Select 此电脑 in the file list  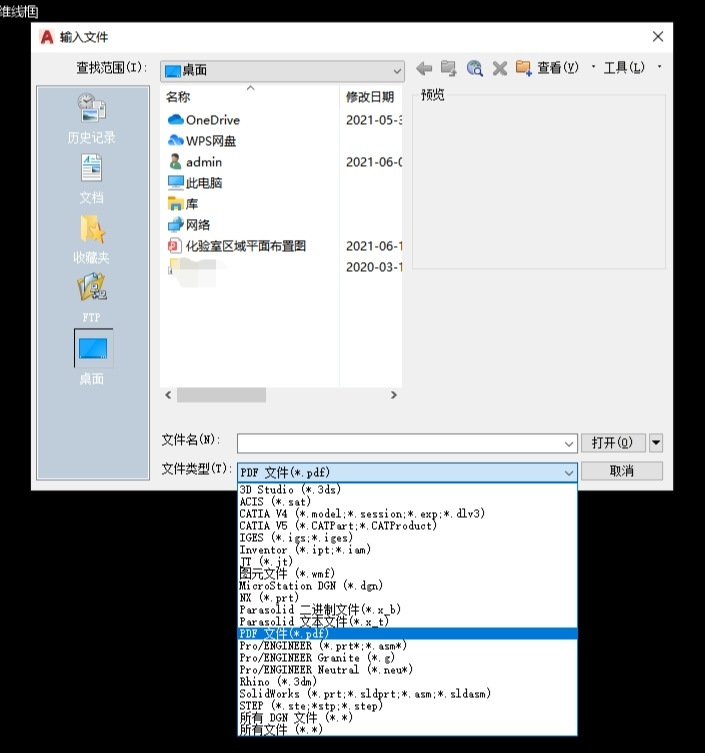[x=195, y=182]
